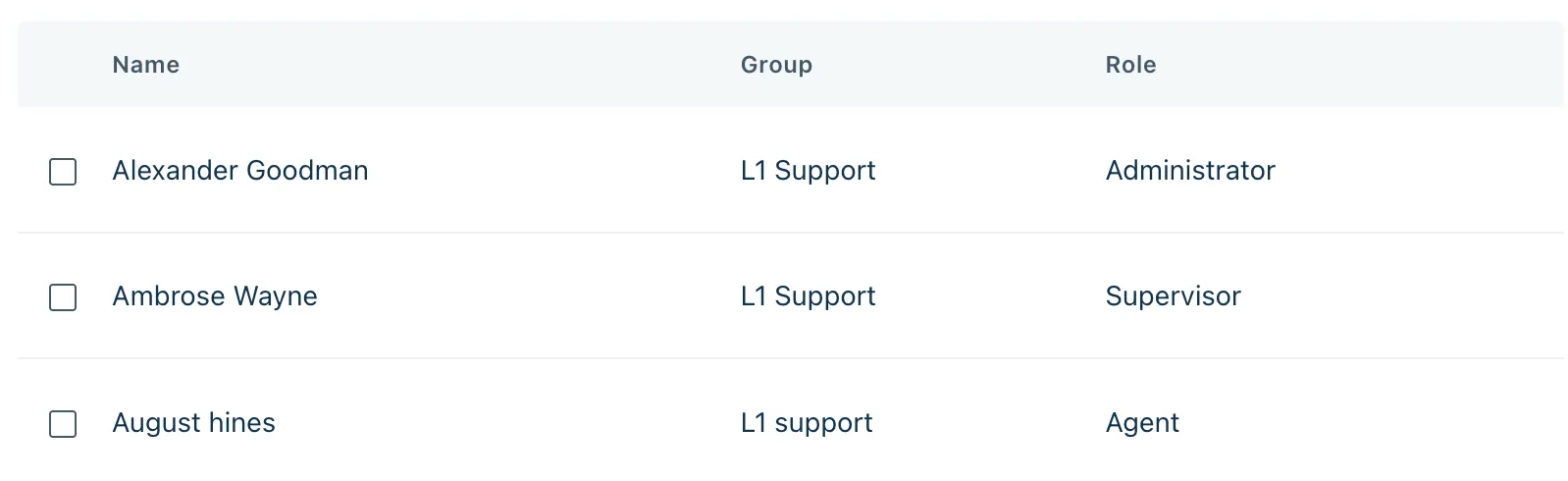Click the August hines name text
This screenshot has width=1568, height=481.
click(x=194, y=423)
